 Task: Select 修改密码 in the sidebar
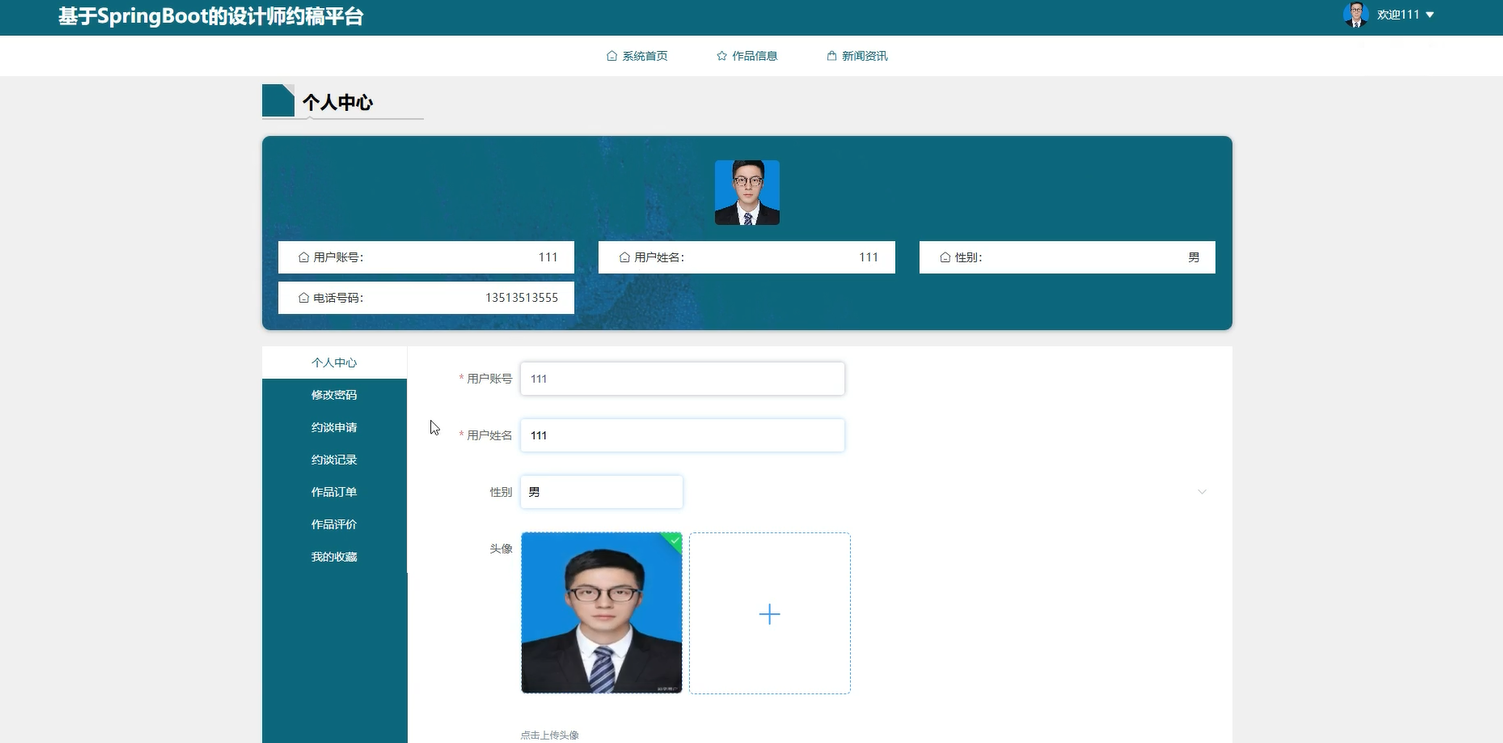334,394
